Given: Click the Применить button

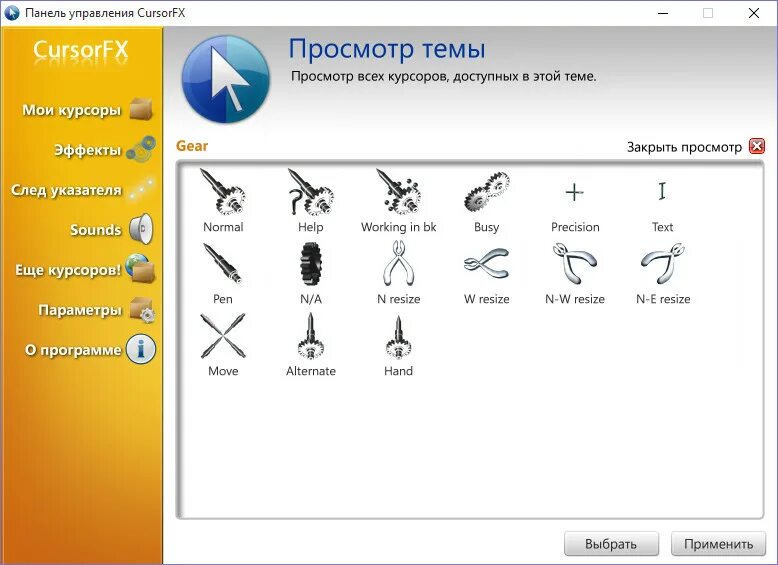Looking at the screenshot, I should tap(718, 544).
